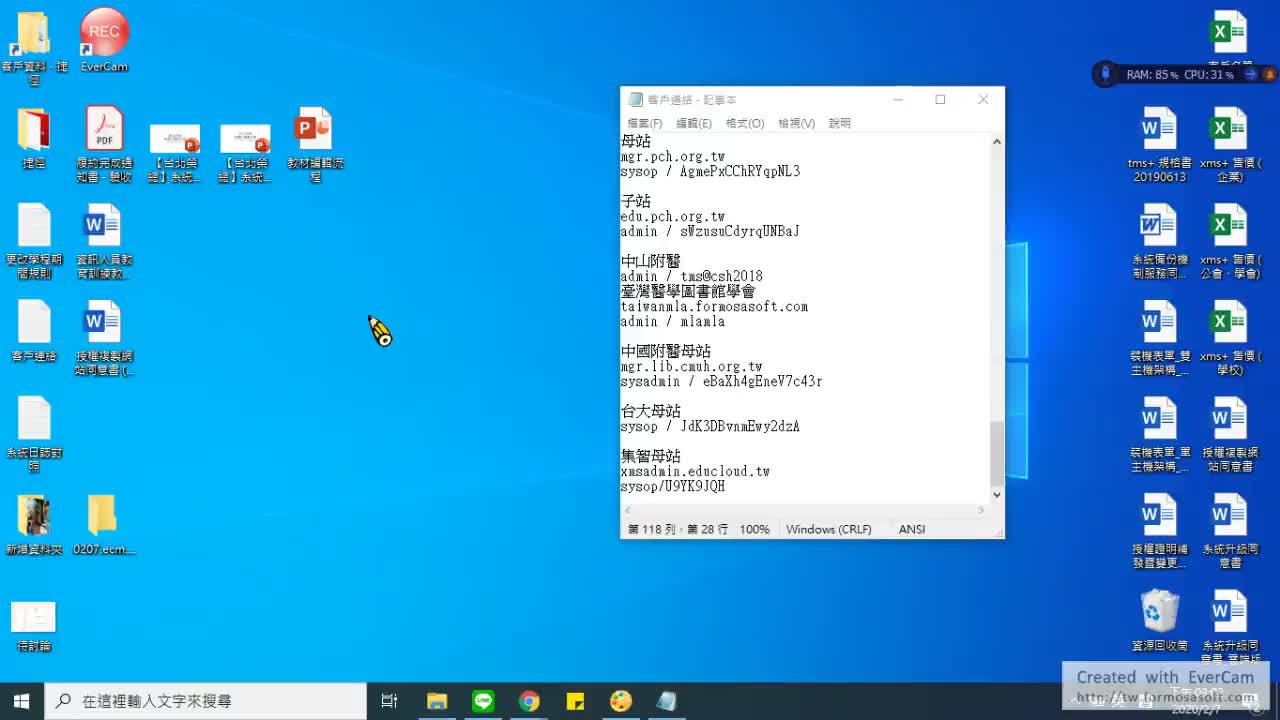Open the paint palette taskbar icon
The width and height of the screenshot is (1280, 720).
[x=621, y=701]
